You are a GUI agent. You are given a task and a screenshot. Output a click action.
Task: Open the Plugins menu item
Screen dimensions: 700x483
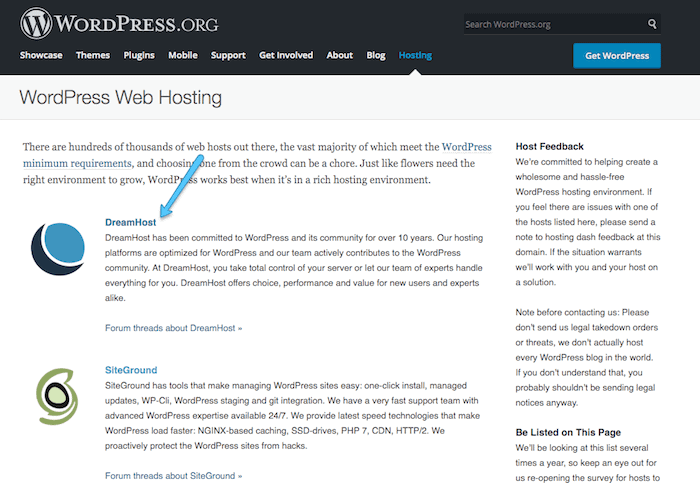(x=139, y=55)
